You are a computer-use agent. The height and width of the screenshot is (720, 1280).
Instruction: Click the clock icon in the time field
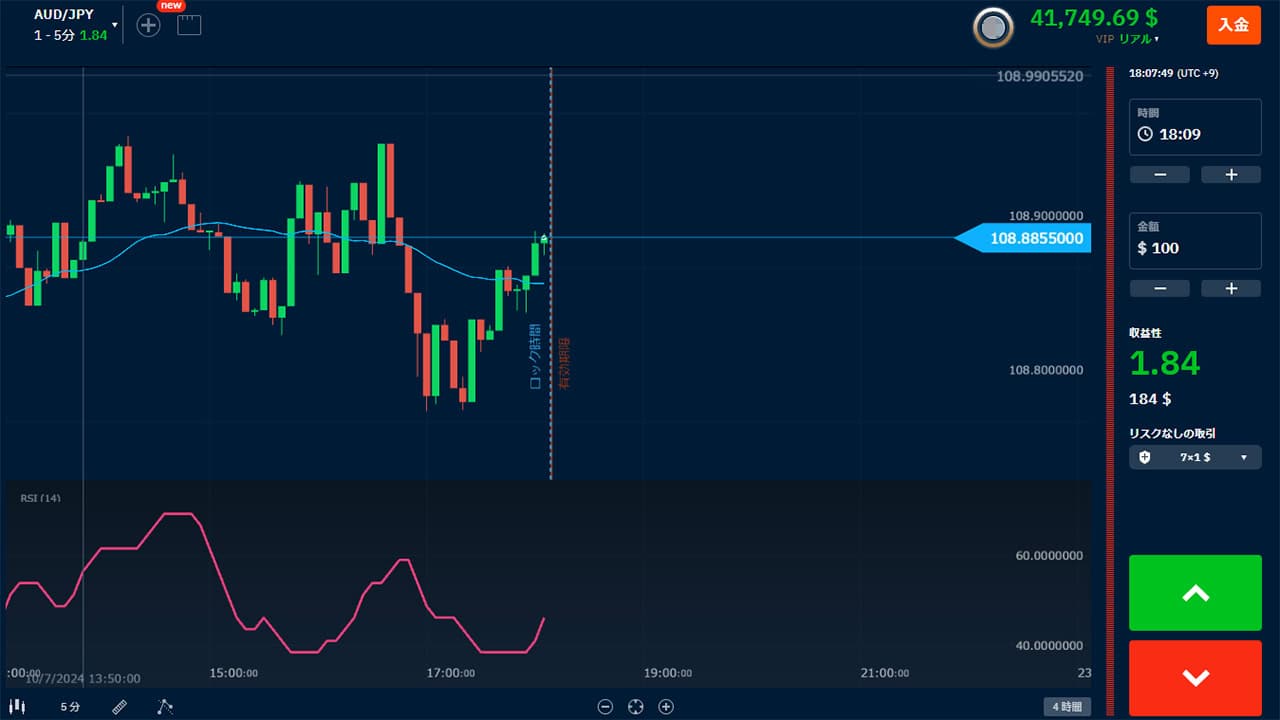[1146, 134]
